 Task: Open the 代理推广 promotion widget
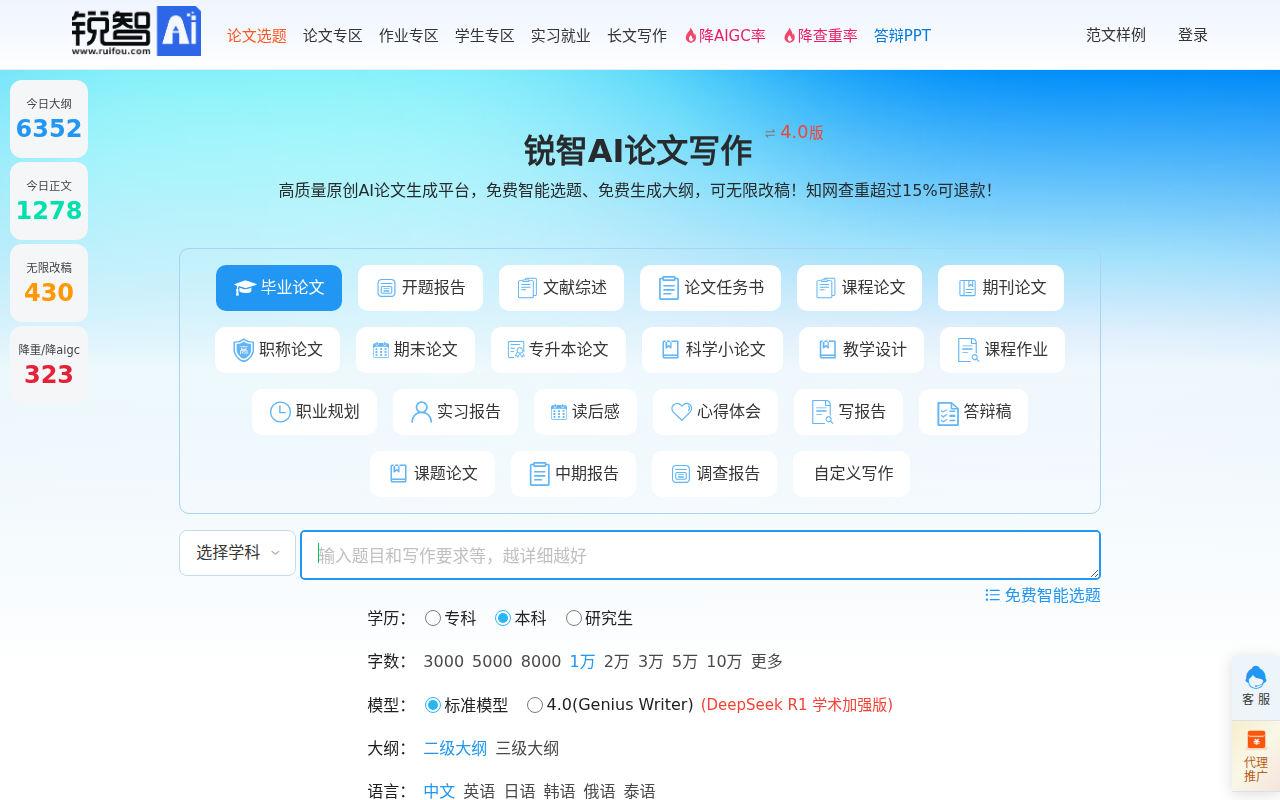click(1256, 756)
